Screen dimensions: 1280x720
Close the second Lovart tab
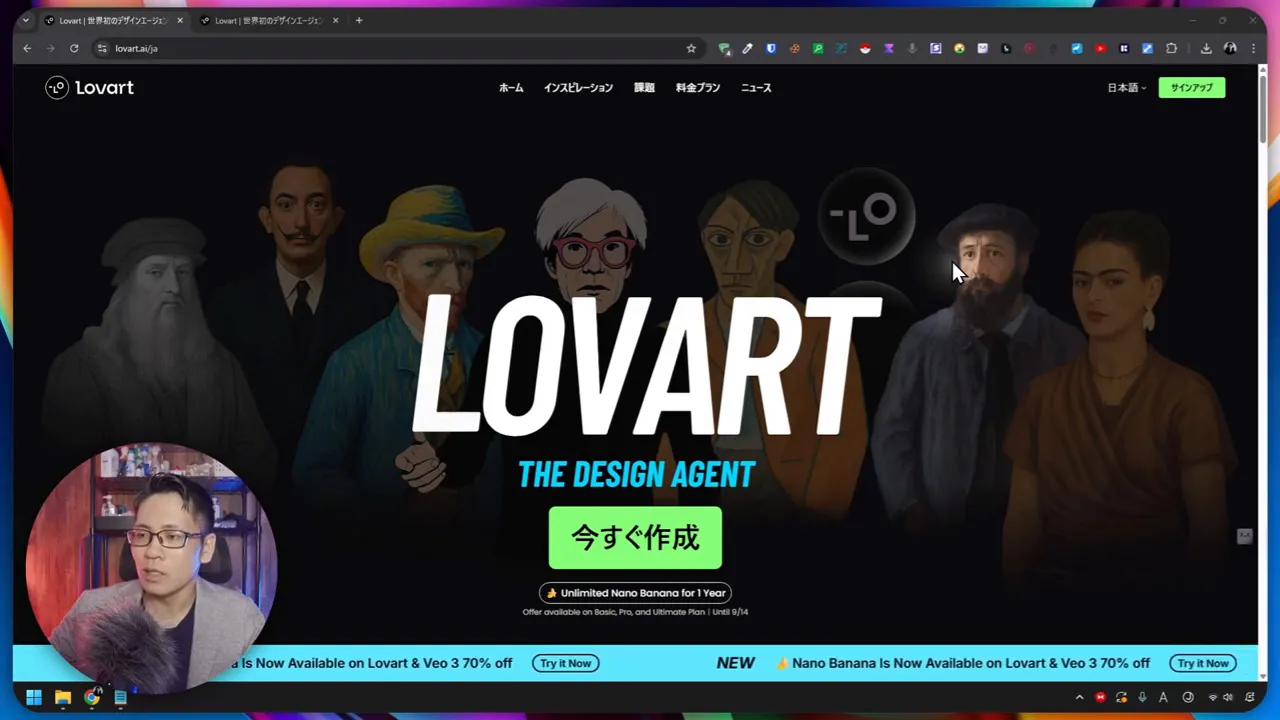click(x=335, y=20)
